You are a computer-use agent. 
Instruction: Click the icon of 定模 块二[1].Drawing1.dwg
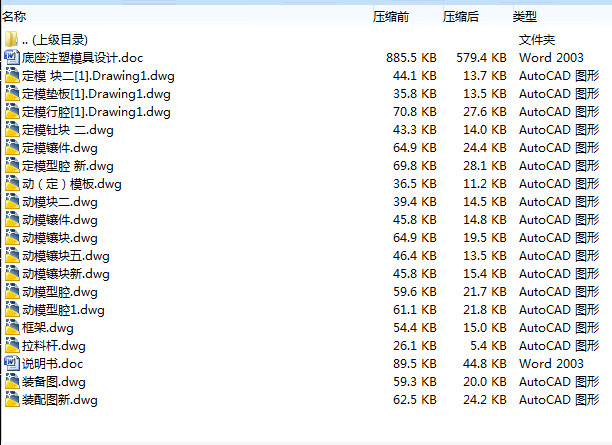click(12, 75)
